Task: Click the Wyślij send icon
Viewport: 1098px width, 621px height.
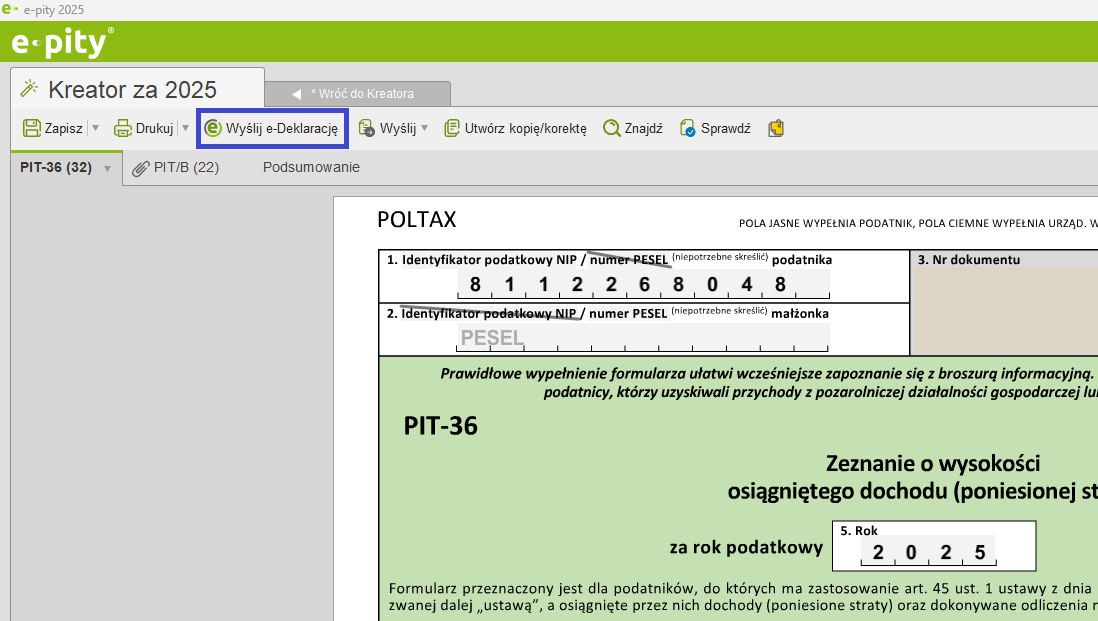Action: pos(367,128)
